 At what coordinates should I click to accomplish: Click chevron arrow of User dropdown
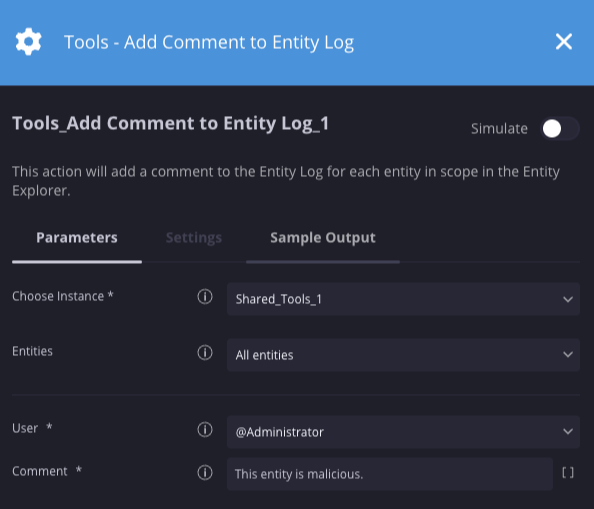tap(567, 432)
